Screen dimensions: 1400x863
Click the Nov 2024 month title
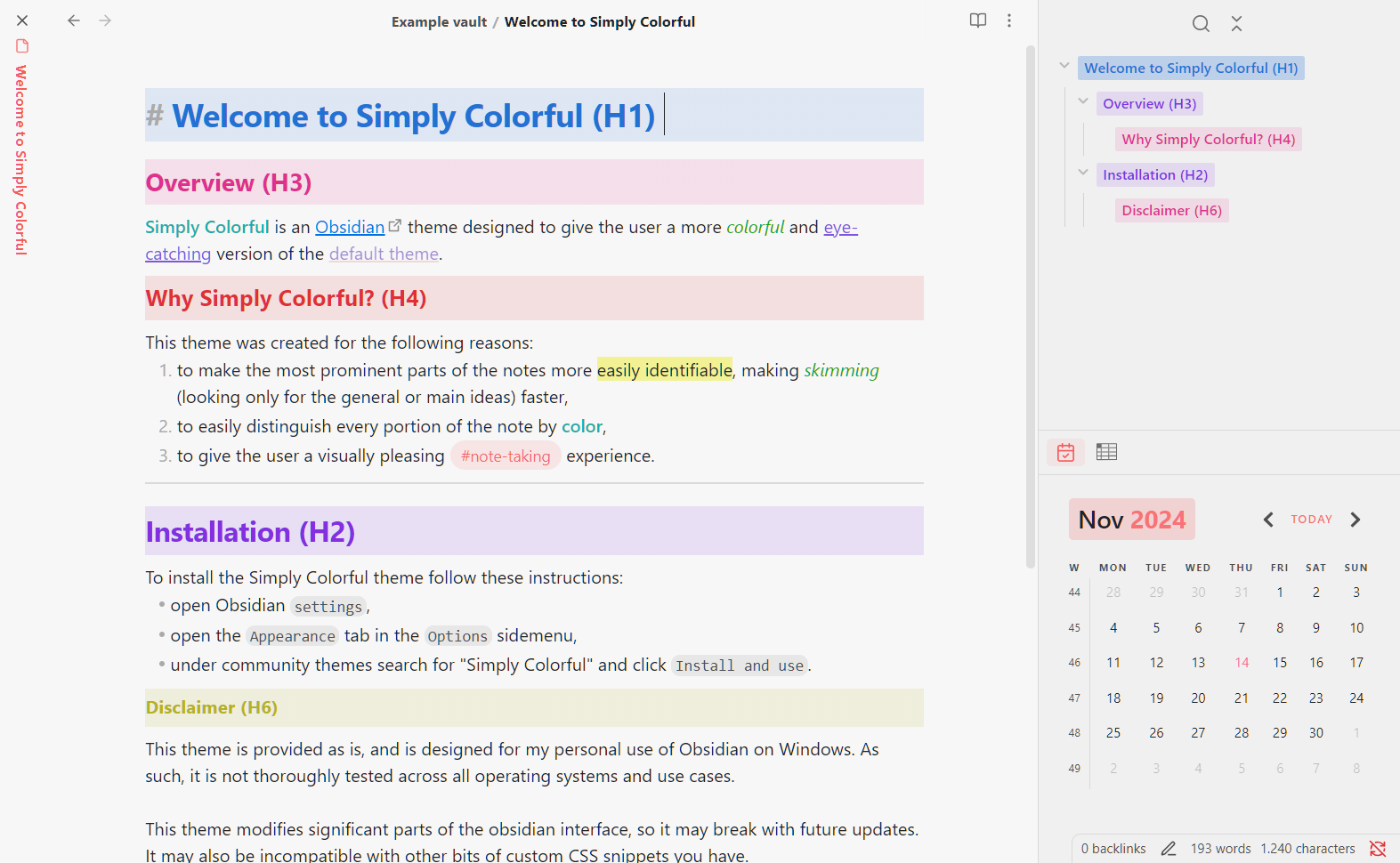(1131, 520)
